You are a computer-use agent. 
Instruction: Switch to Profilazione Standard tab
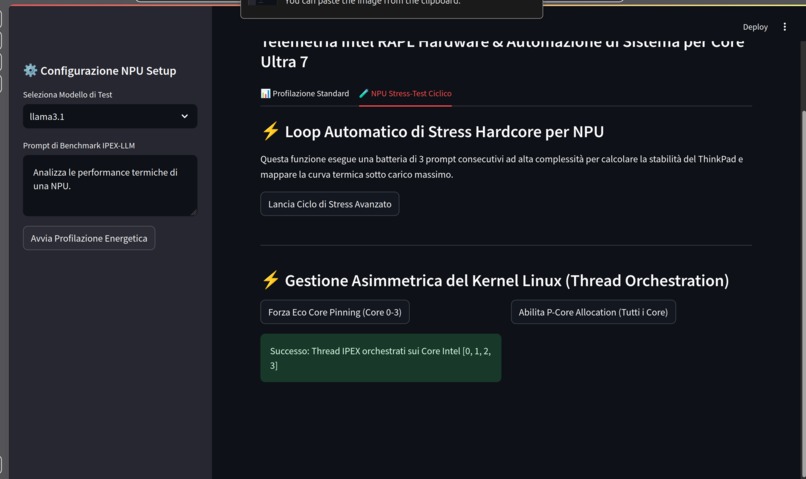coord(305,94)
